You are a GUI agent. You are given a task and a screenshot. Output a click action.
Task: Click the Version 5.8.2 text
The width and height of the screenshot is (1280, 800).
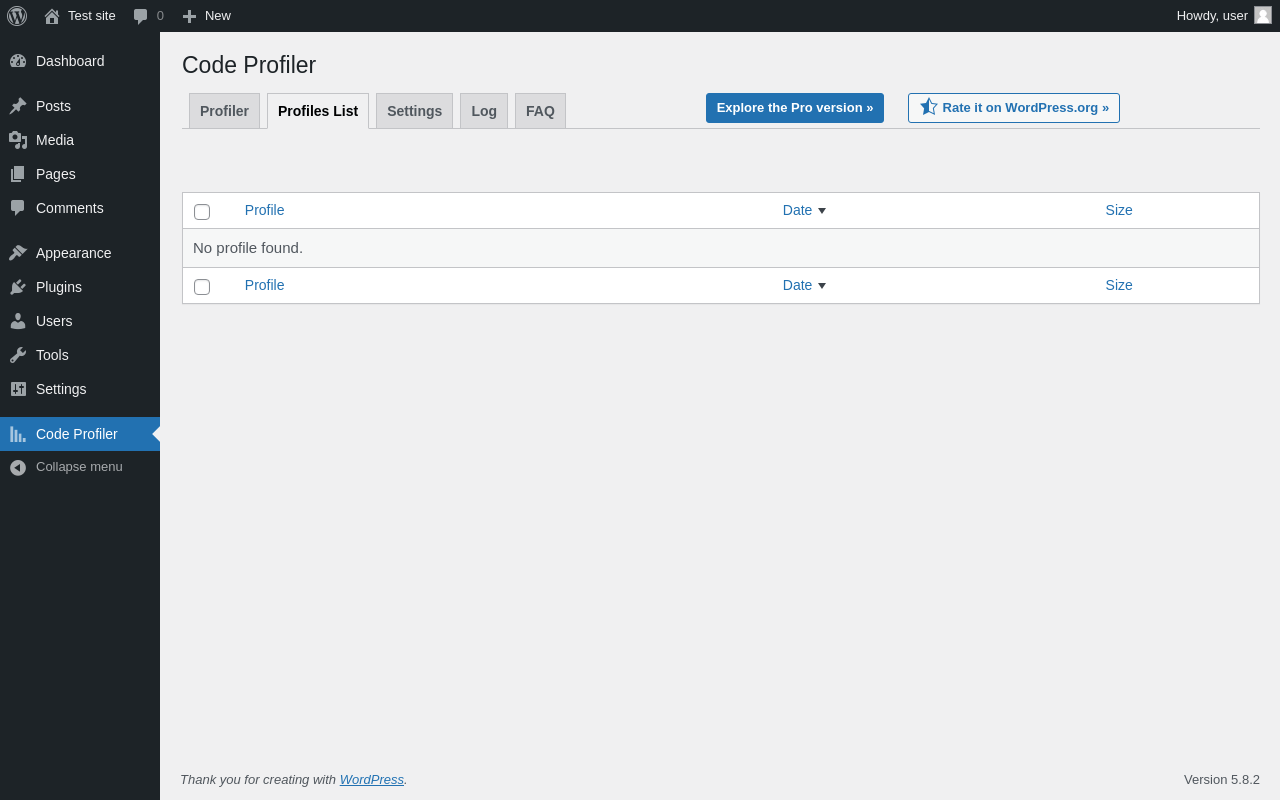coord(1222,779)
